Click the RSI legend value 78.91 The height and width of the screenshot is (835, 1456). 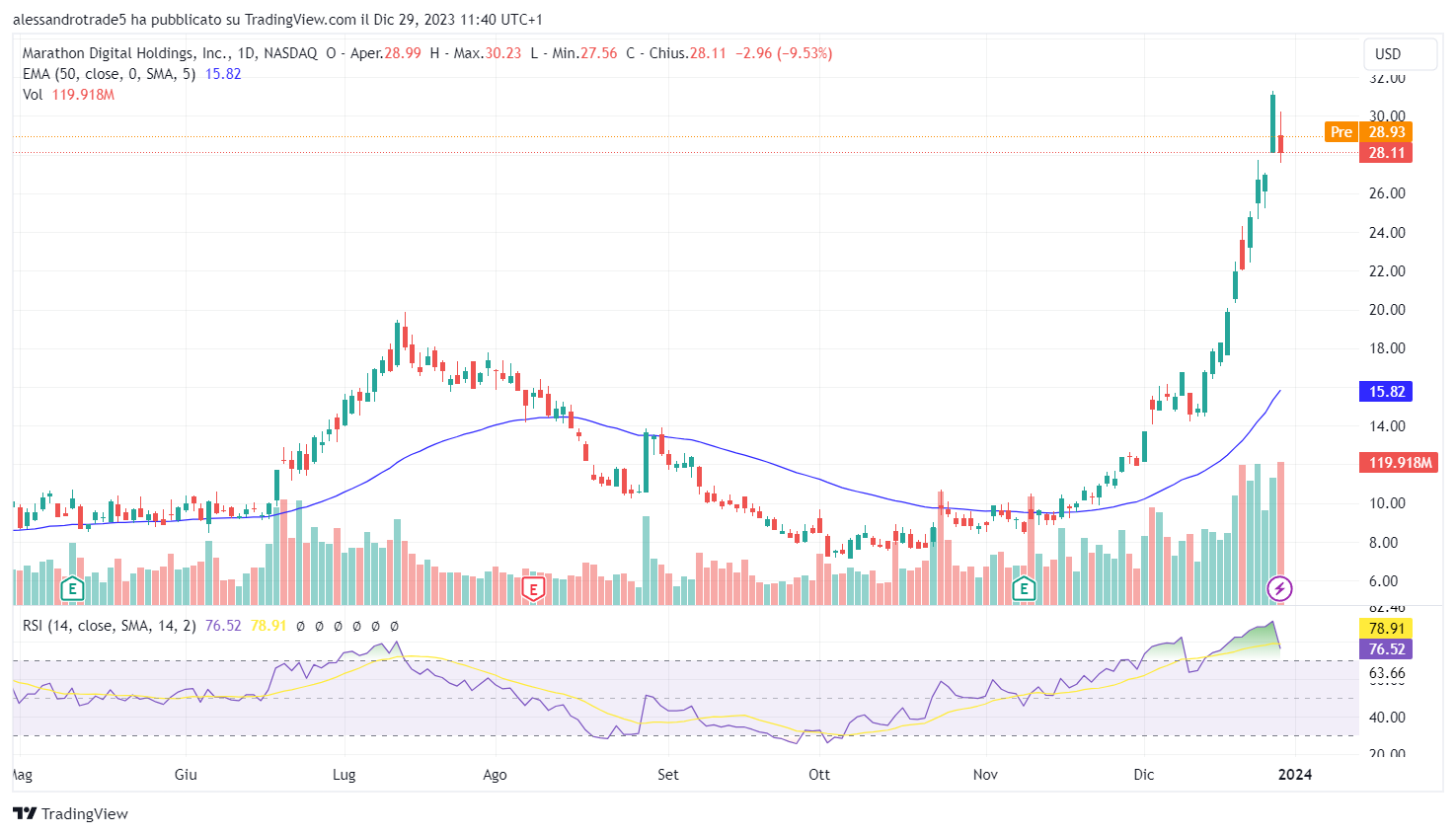point(268,626)
